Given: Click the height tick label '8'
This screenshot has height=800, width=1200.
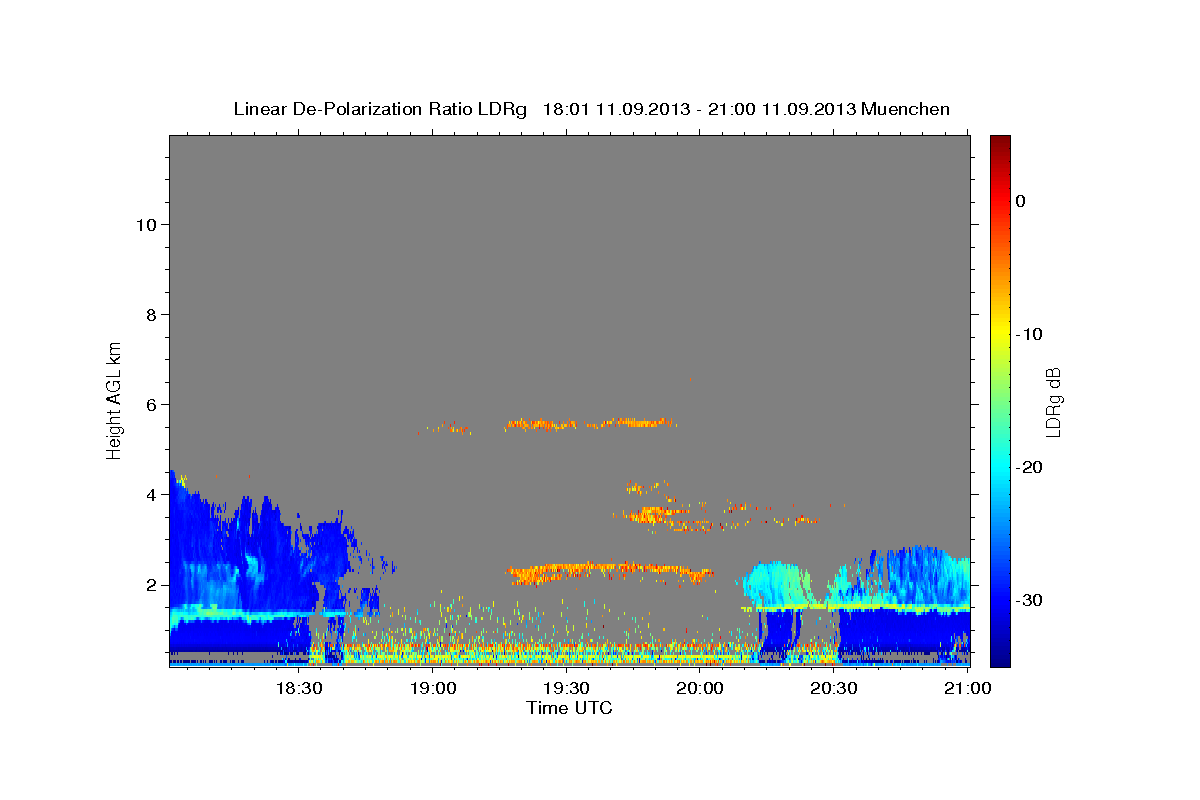Looking at the screenshot, I should pyautogui.click(x=150, y=315).
